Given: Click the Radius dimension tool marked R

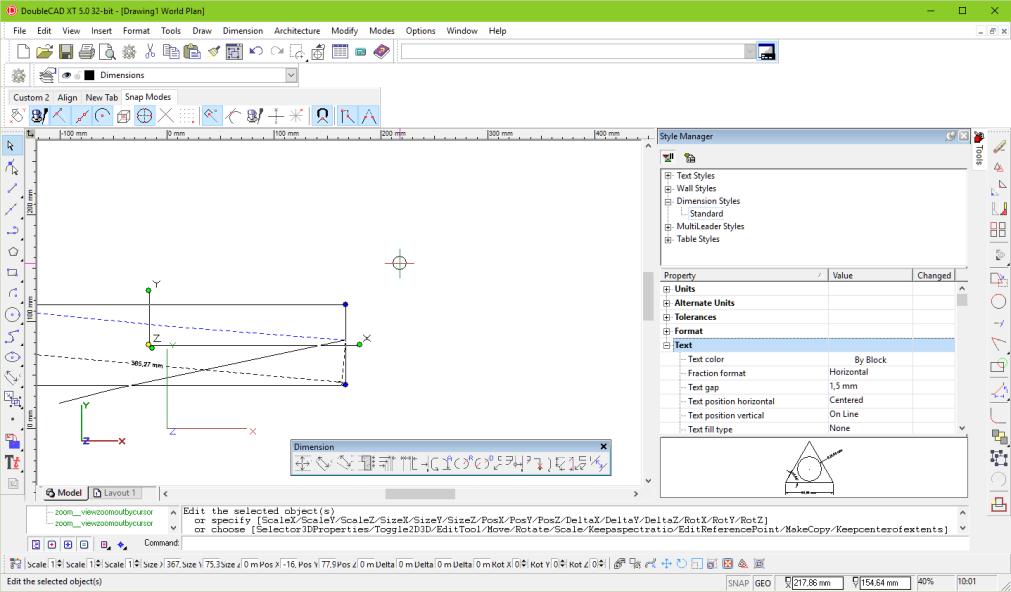Looking at the screenshot, I should [x=466, y=463].
